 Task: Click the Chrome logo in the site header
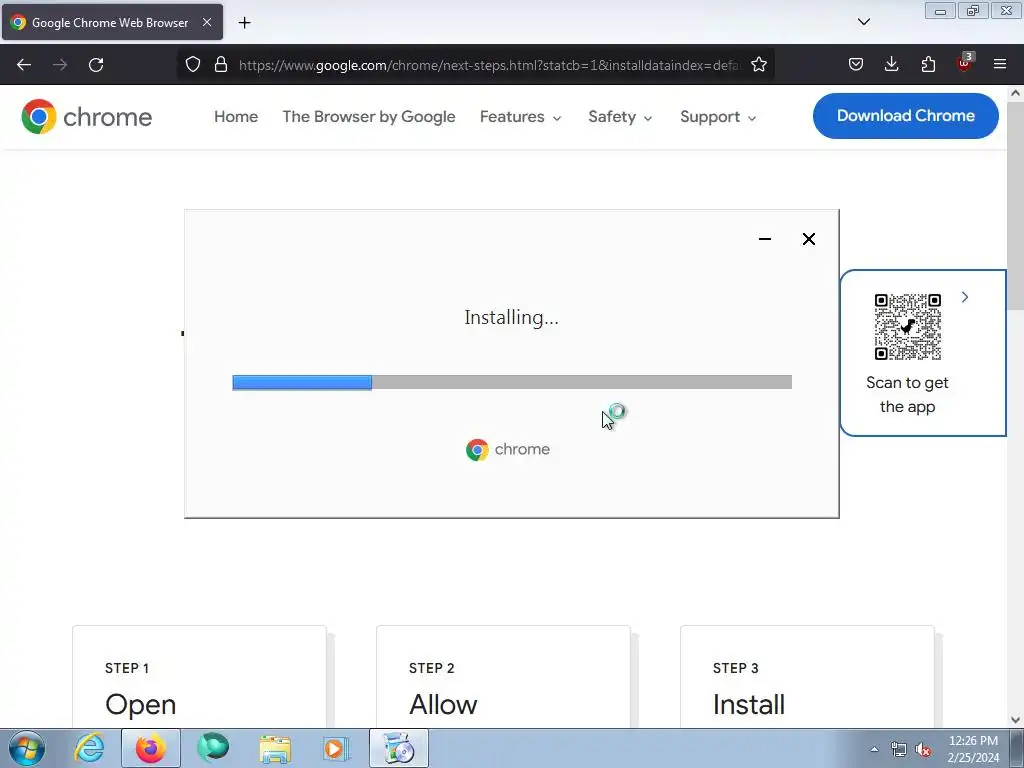(86, 117)
